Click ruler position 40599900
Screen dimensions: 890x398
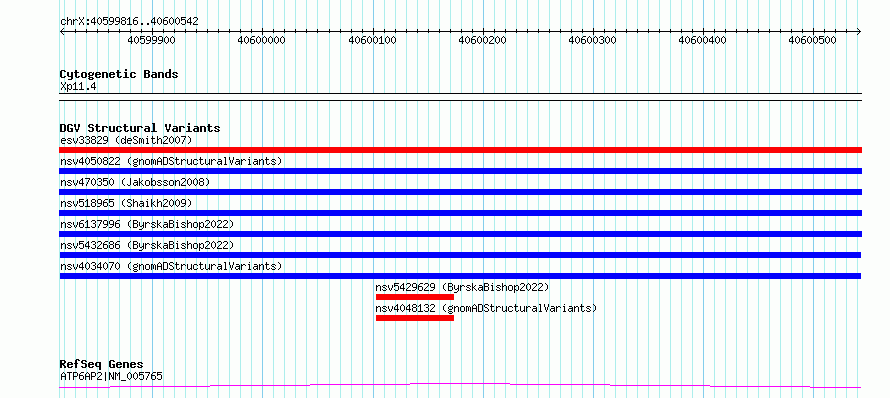pyautogui.click(x=152, y=40)
